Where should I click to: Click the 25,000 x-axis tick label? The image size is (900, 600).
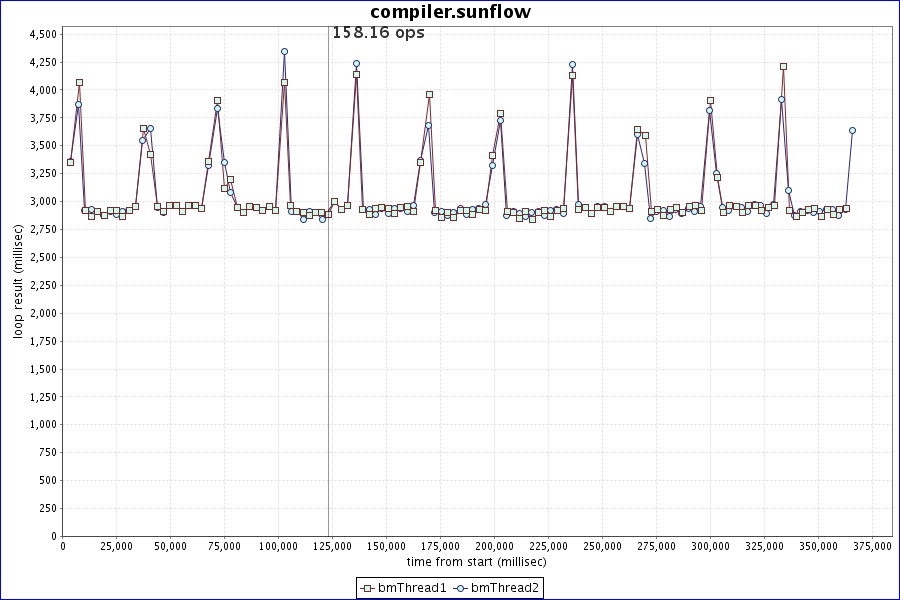click(117, 546)
